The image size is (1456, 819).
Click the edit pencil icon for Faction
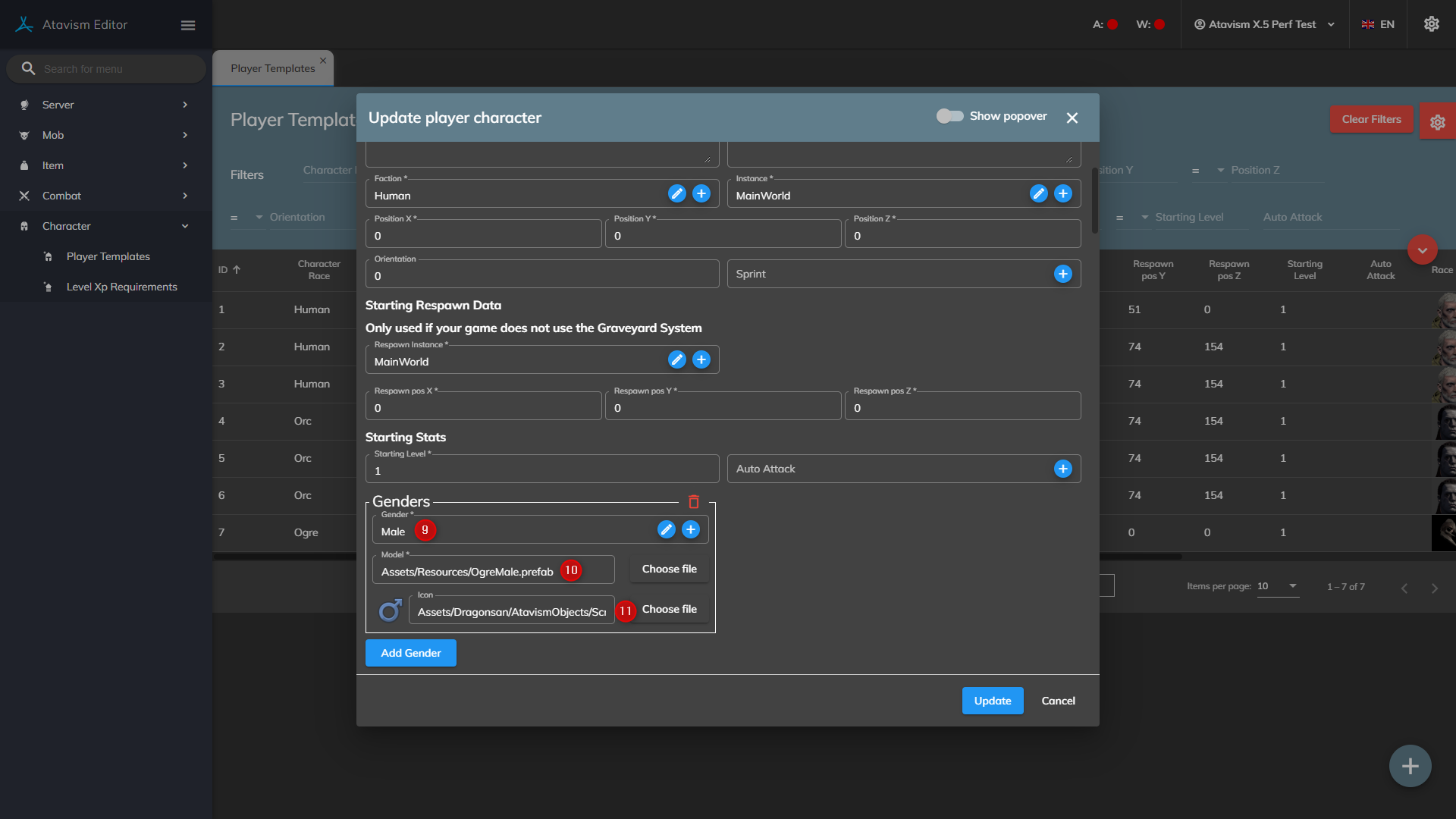click(676, 193)
